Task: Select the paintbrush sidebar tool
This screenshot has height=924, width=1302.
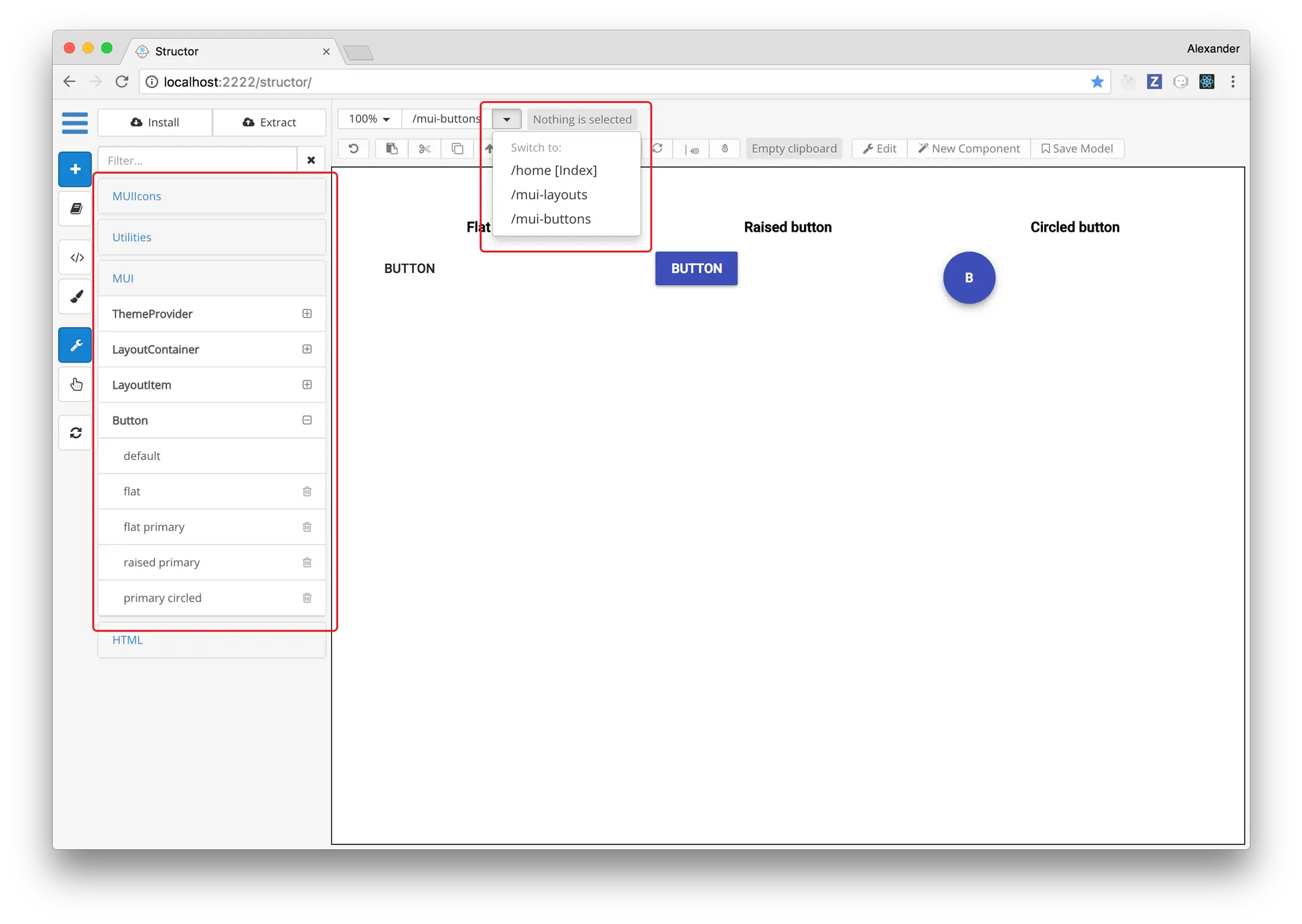Action: [76, 296]
